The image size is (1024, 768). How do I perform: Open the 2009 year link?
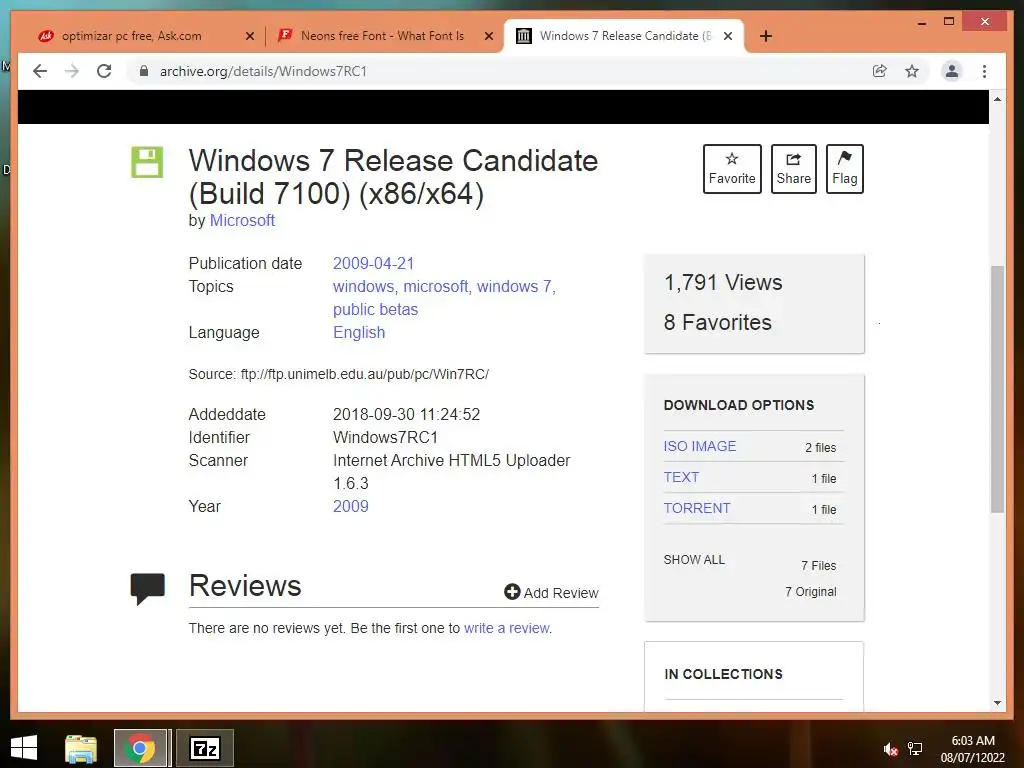coord(351,506)
